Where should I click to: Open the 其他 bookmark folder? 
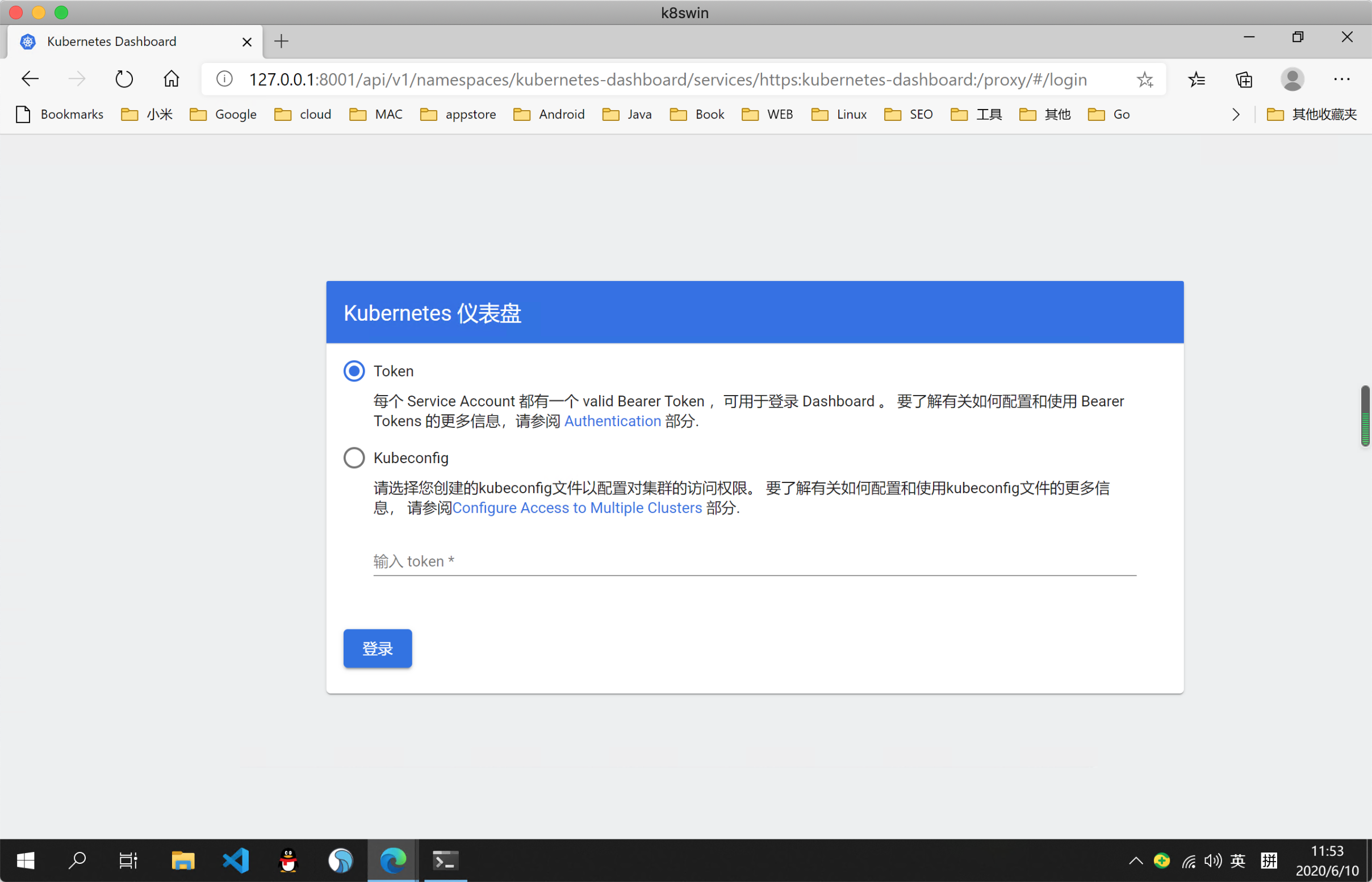click(x=1045, y=115)
